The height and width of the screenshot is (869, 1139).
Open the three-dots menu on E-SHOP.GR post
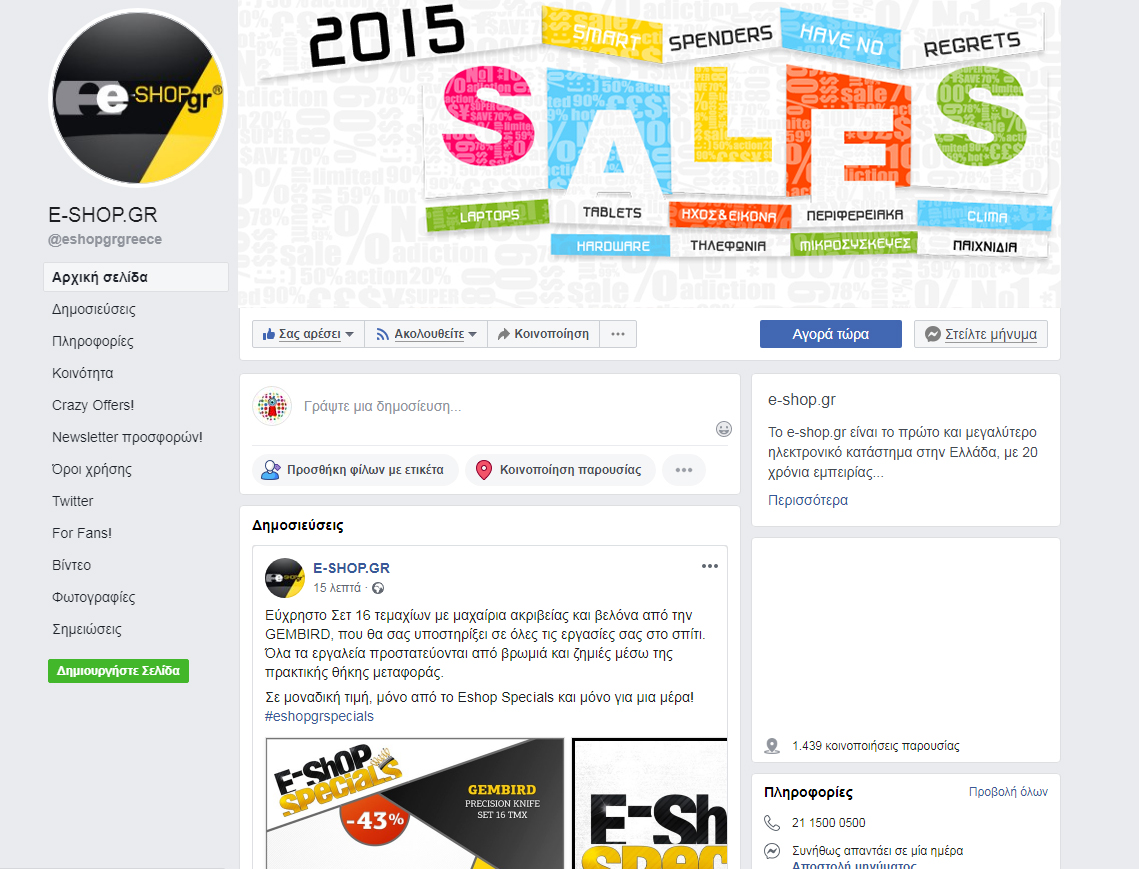point(710,566)
